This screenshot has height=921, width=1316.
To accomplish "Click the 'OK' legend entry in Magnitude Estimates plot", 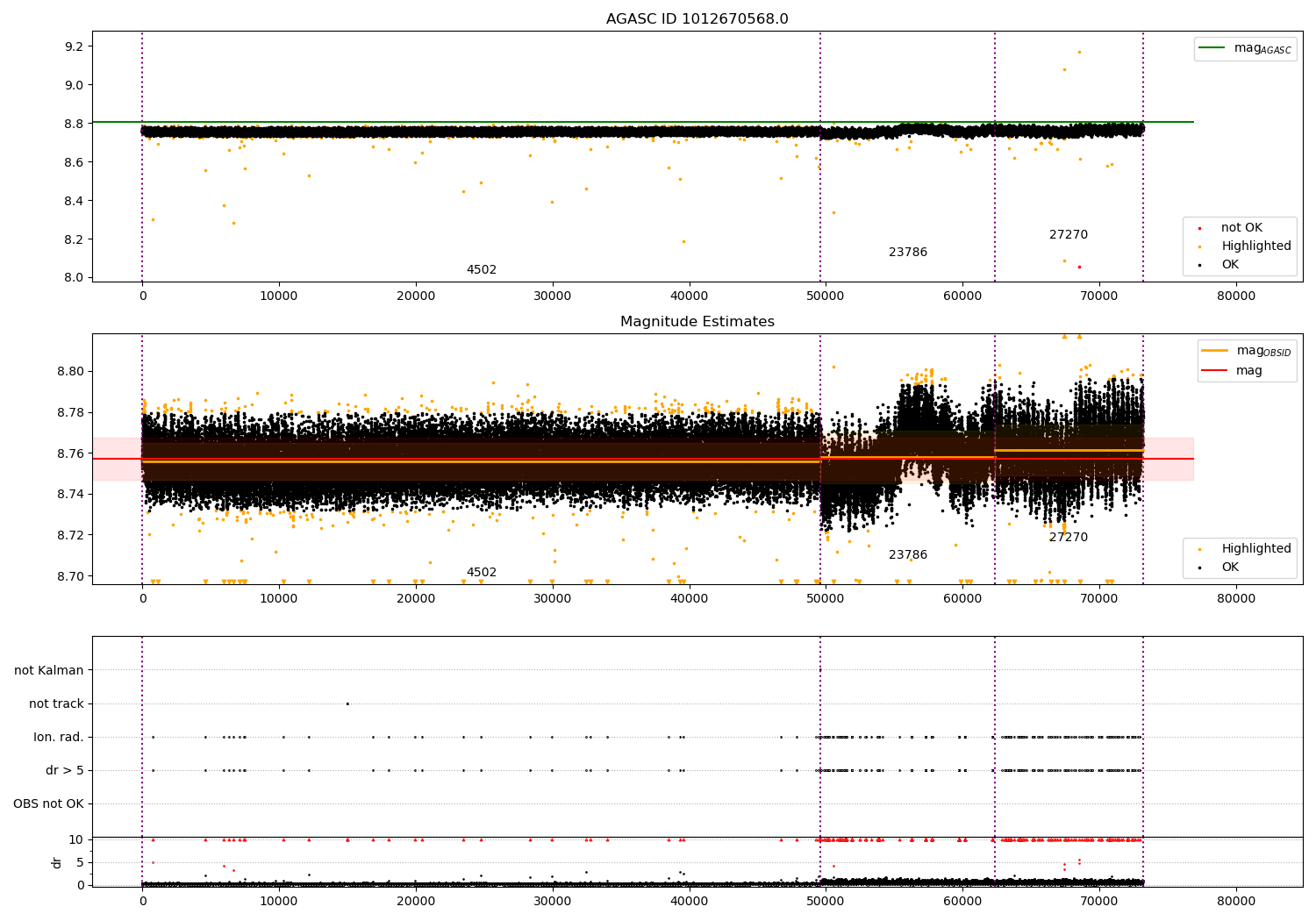I will coord(1230,568).
